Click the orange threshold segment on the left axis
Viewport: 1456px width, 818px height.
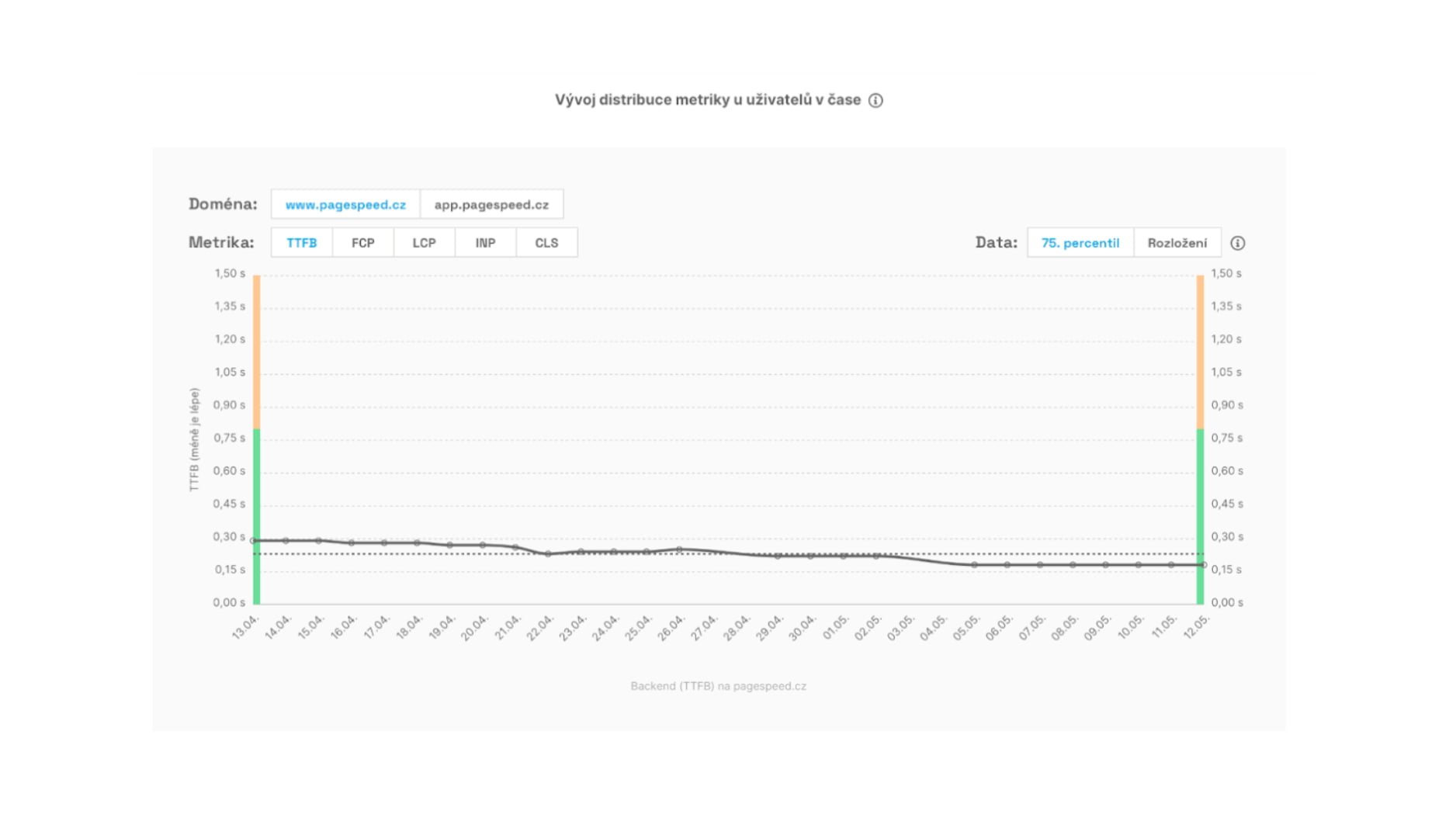[x=256, y=349]
